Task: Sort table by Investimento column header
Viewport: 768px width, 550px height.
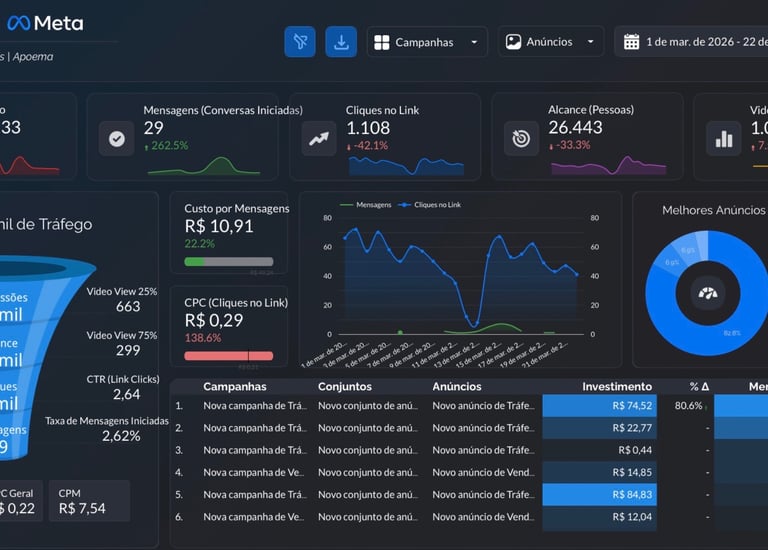Action: pos(617,386)
